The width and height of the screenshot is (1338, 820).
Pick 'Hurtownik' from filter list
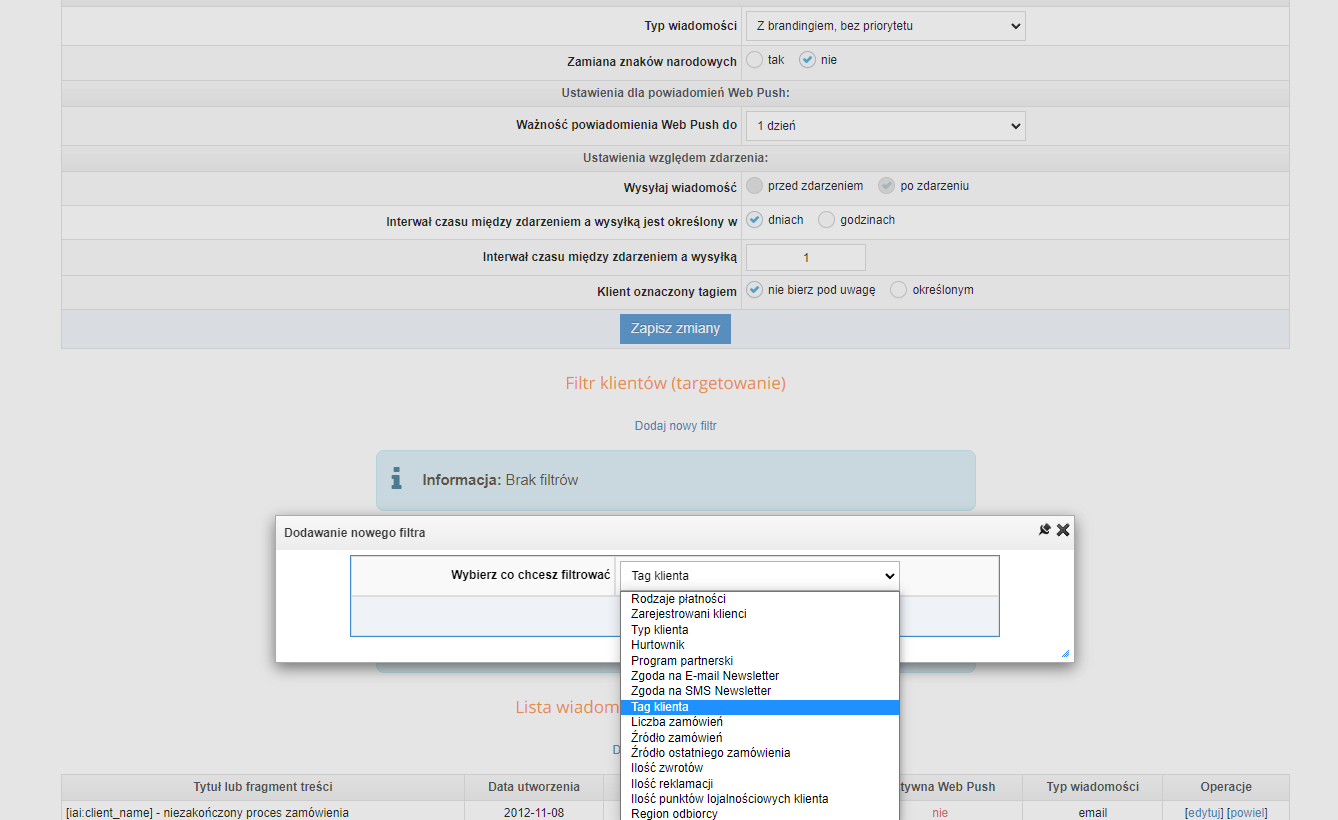[658, 645]
